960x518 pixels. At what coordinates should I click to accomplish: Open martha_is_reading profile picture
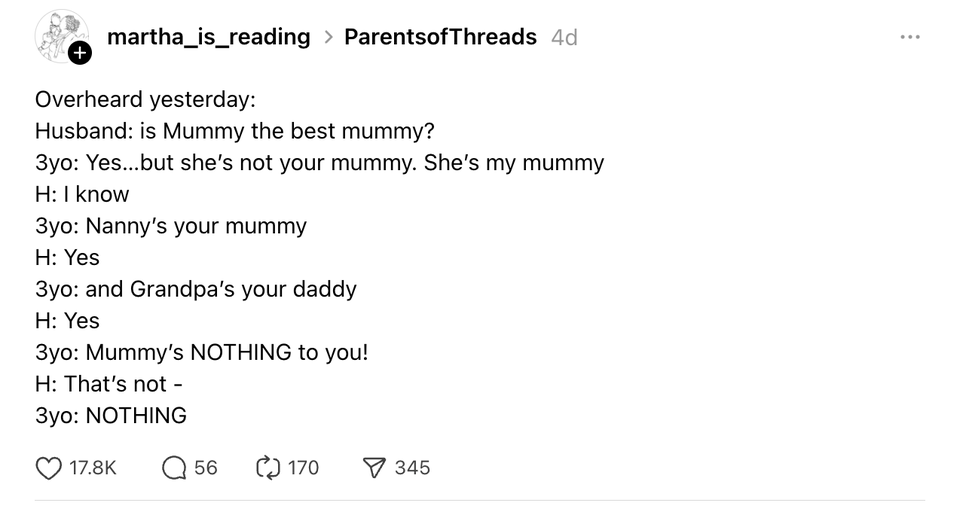coord(61,36)
